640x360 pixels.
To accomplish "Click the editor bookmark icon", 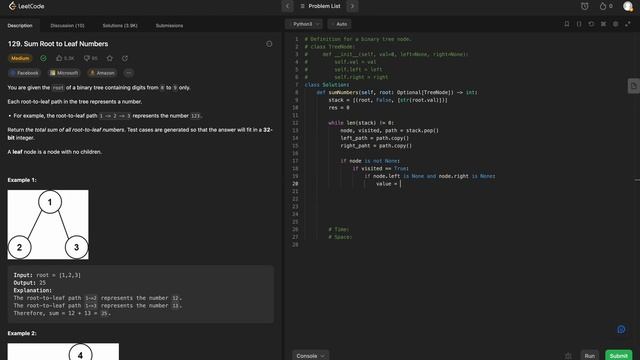I will (567, 24).
